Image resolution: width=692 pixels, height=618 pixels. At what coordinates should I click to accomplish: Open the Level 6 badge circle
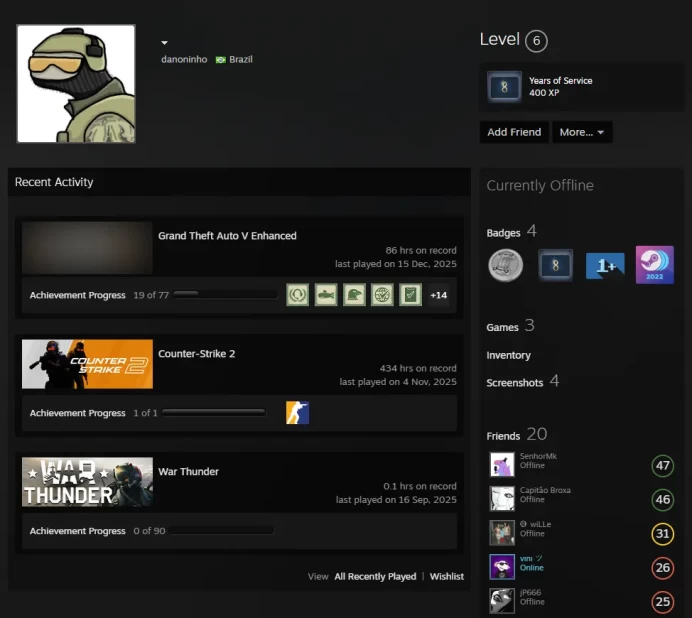coord(536,41)
